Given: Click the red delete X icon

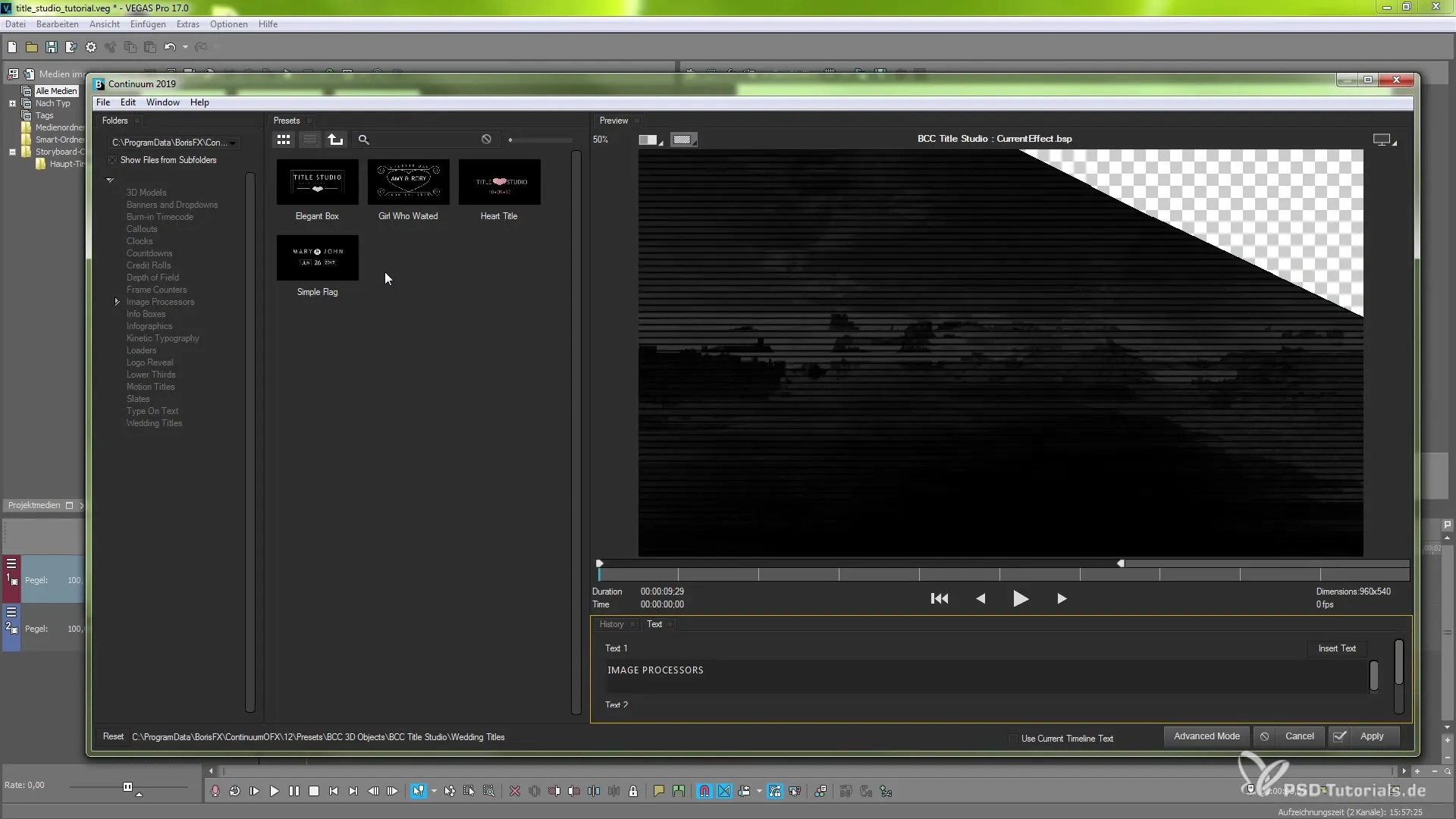Looking at the screenshot, I should tap(515, 791).
